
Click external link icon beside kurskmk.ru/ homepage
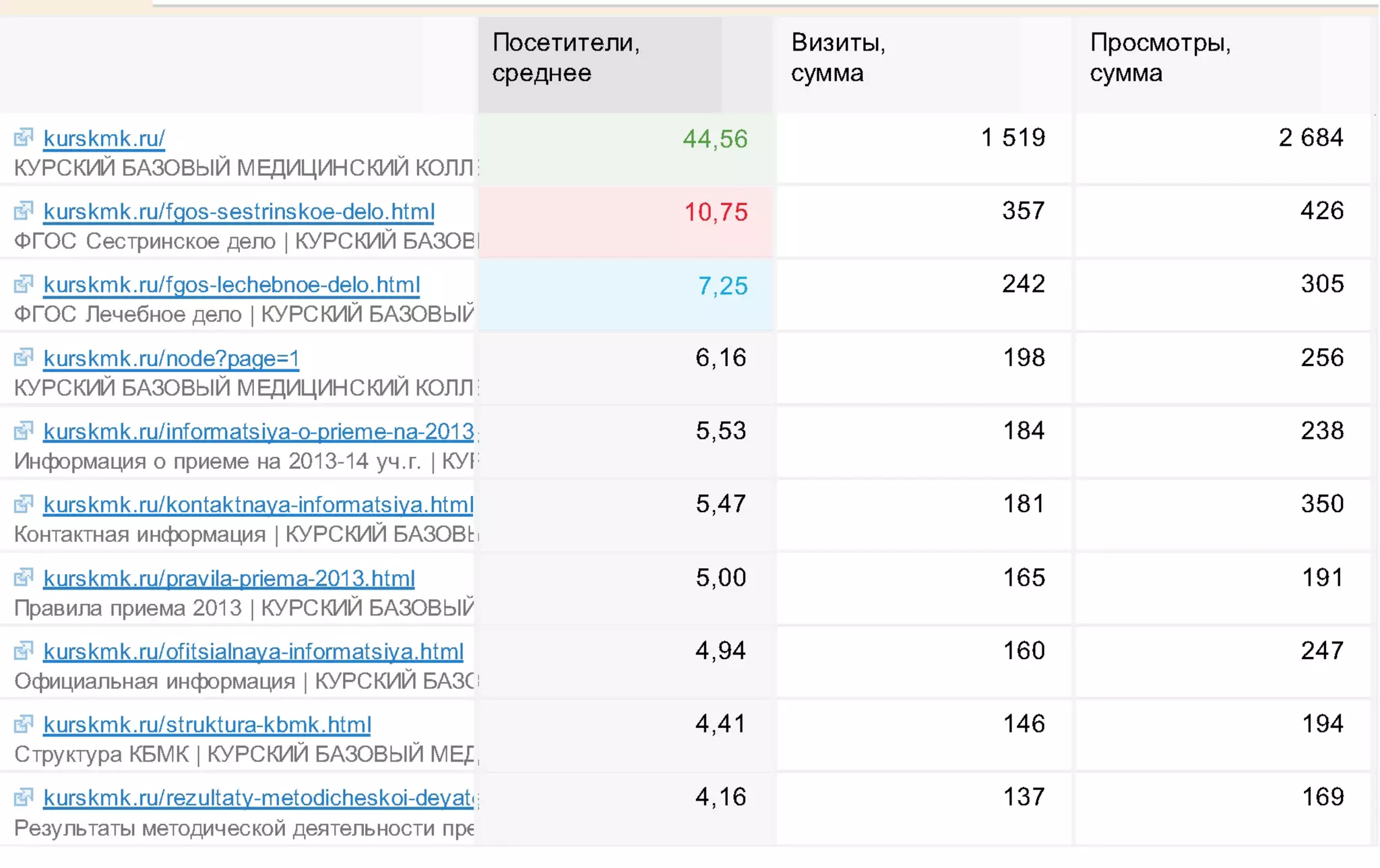[23, 137]
